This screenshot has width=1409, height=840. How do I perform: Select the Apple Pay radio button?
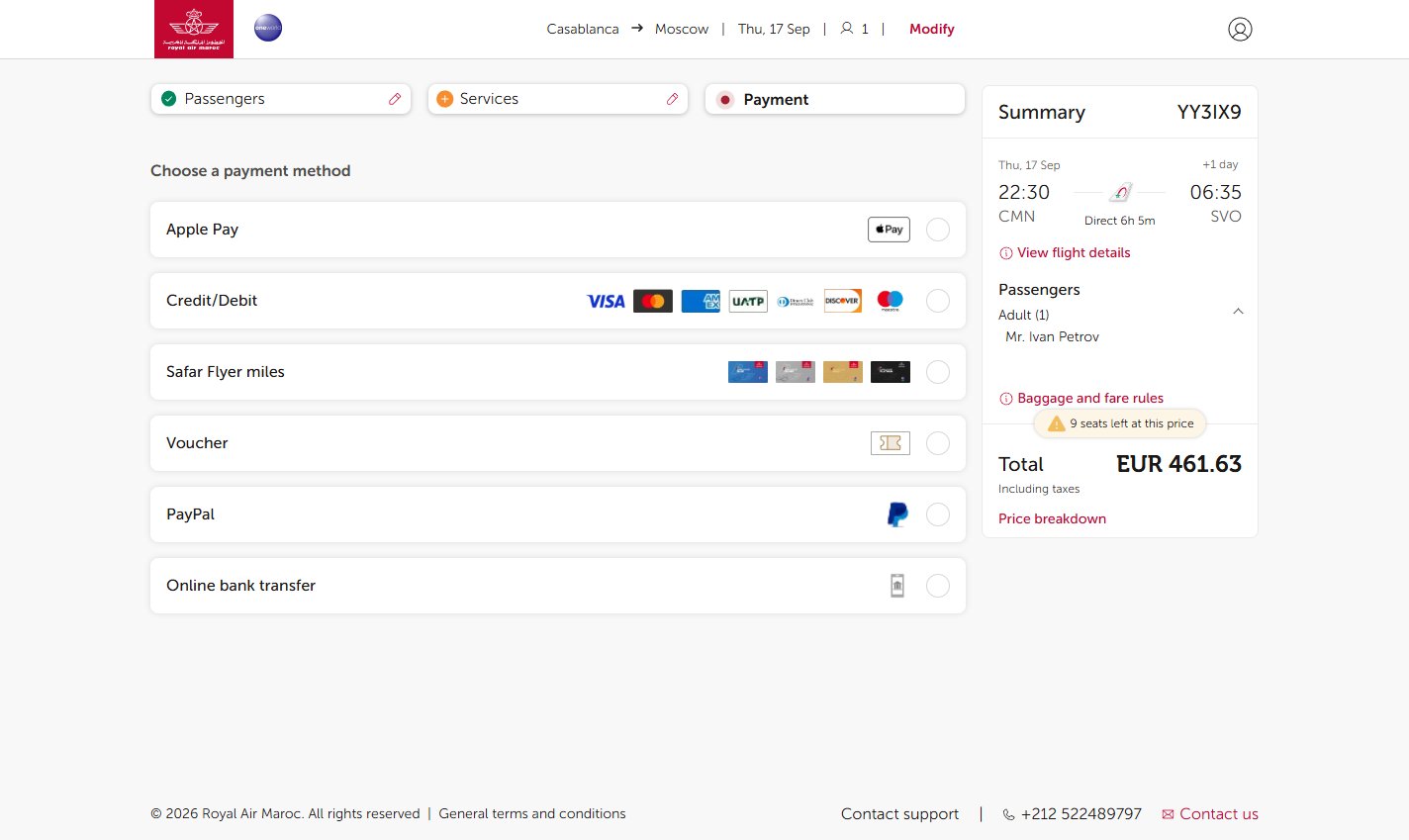[938, 230]
